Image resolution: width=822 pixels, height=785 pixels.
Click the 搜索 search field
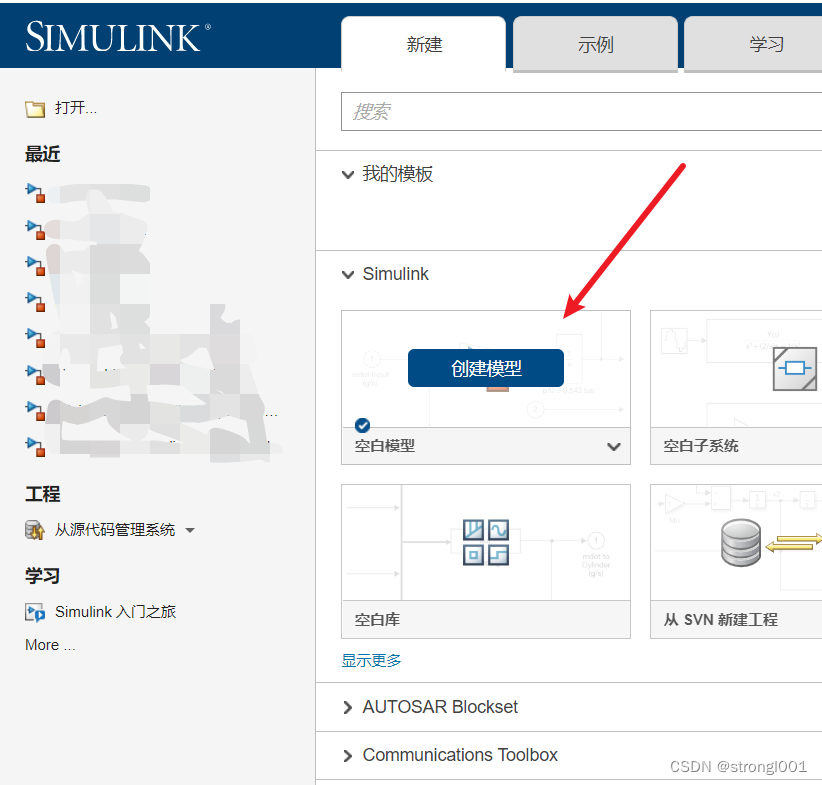[581, 112]
